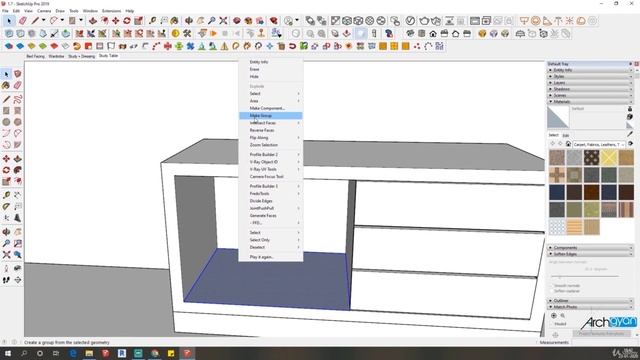
Task: Expand the Scenes tray panel
Action: (590, 96)
